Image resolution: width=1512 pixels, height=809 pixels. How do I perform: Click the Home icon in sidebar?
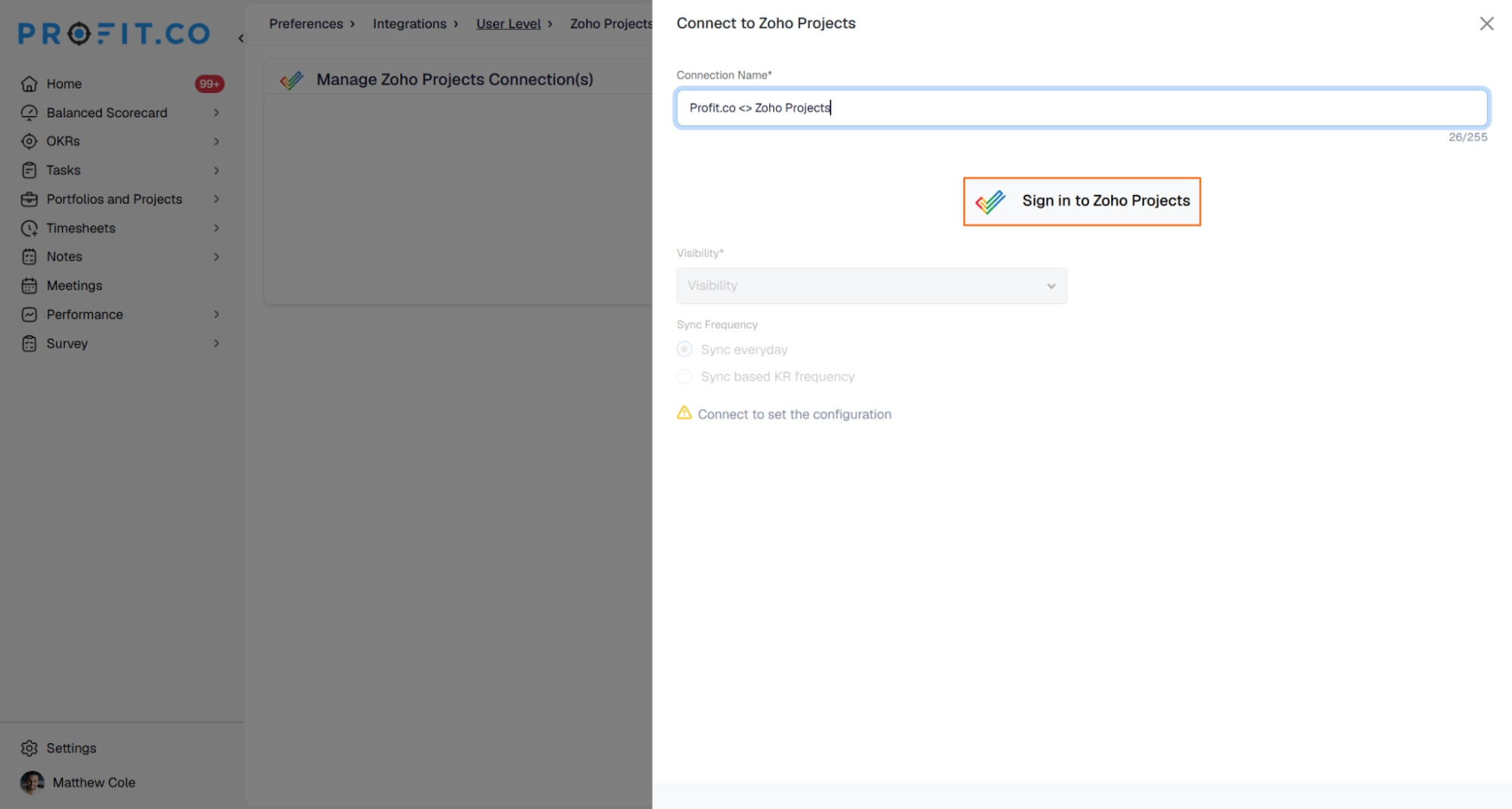(29, 84)
